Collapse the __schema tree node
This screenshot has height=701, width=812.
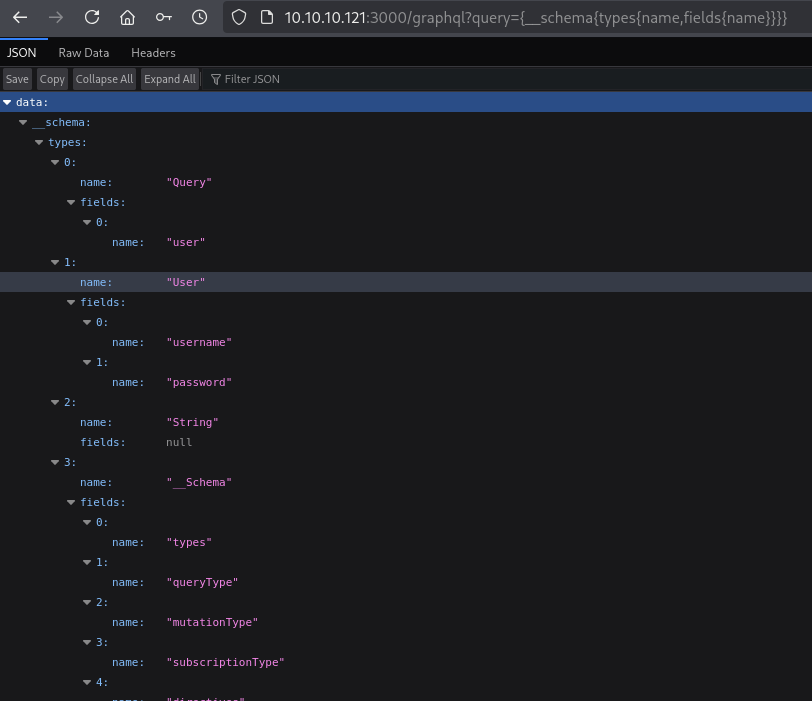[x=23, y=122]
